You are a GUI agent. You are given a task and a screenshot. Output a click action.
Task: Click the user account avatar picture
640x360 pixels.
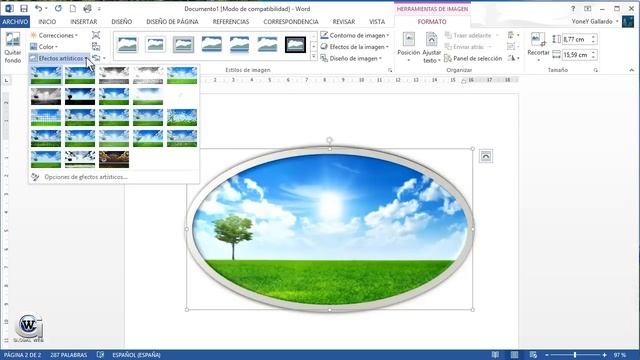point(627,22)
